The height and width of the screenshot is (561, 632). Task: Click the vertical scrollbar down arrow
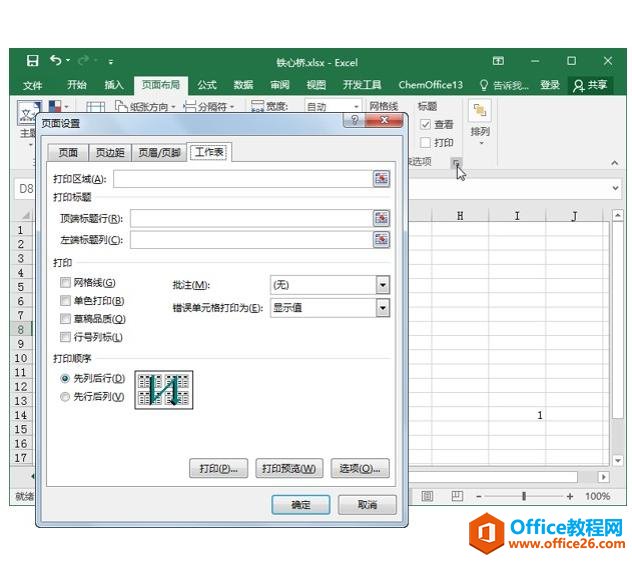(x=617, y=460)
